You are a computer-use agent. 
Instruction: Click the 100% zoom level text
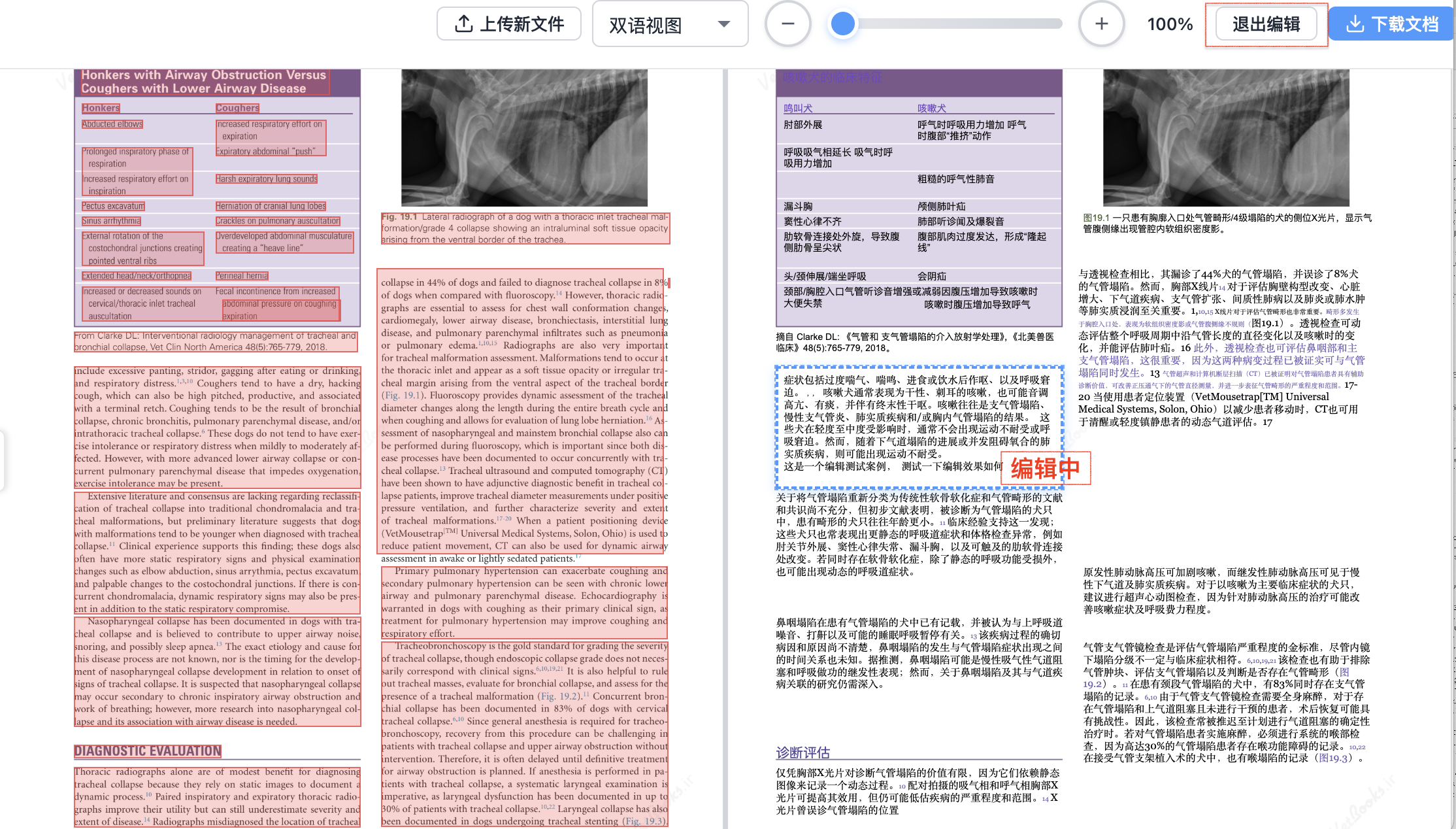(1170, 24)
